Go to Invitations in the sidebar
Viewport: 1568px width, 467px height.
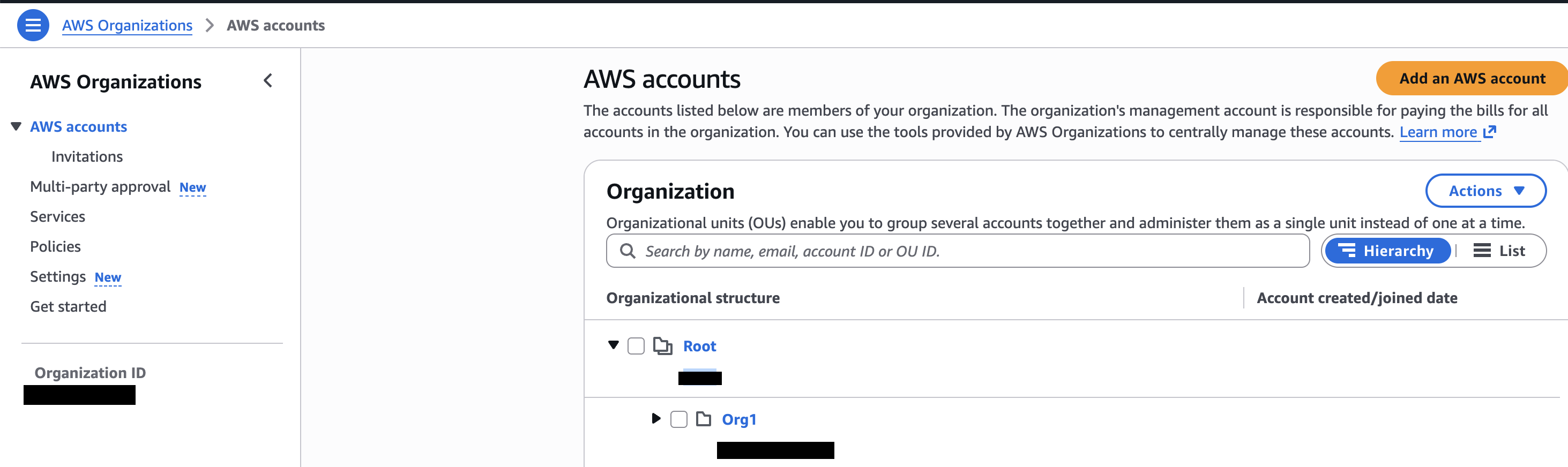(87, 157)
